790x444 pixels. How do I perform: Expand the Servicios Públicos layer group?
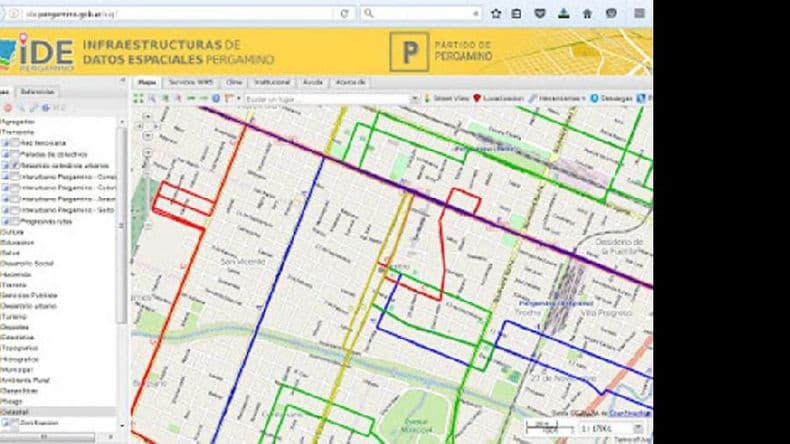[29, 295]
